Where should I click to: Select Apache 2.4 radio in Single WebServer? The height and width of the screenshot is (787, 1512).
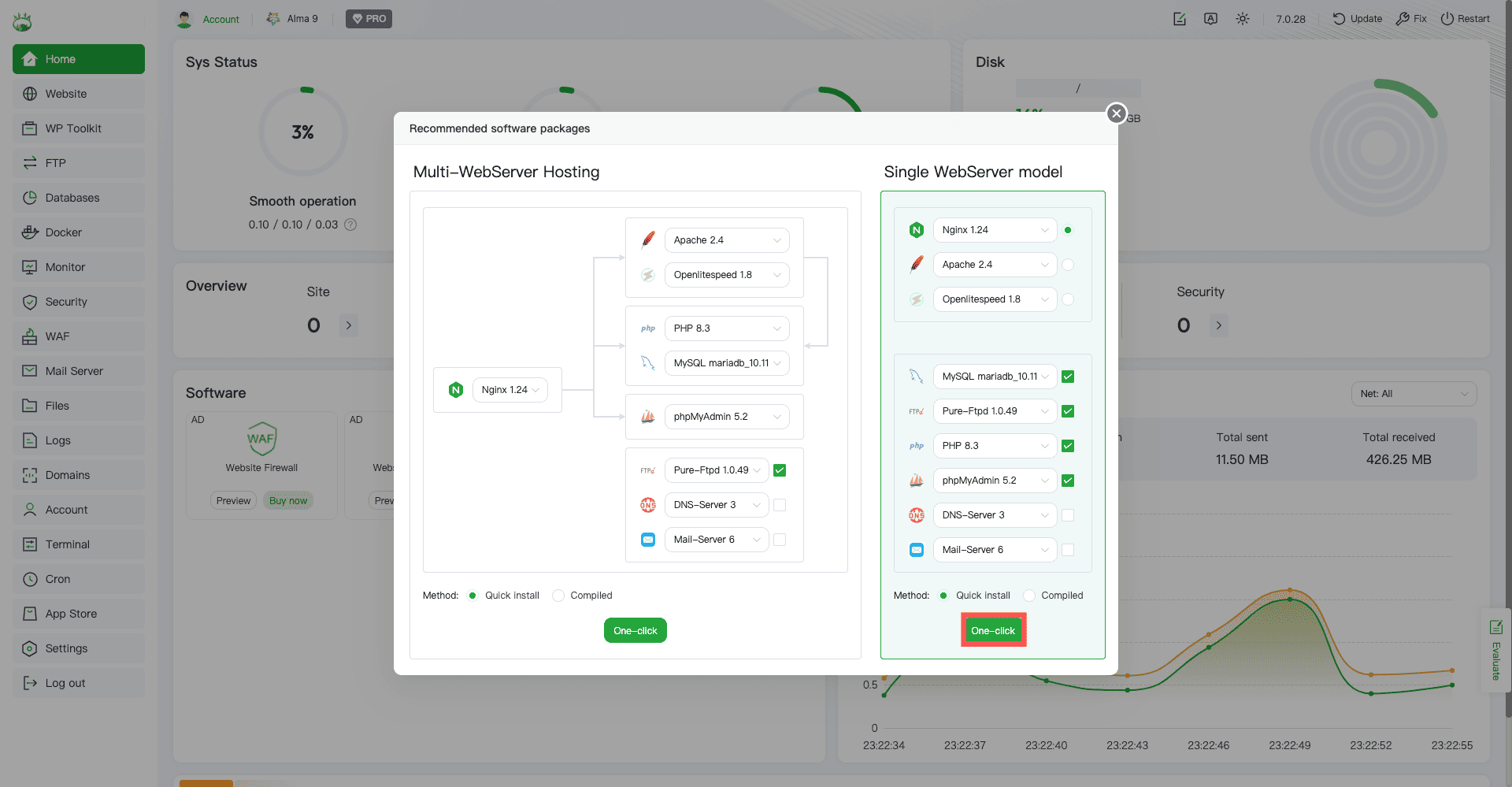[x=1068, y=265]
